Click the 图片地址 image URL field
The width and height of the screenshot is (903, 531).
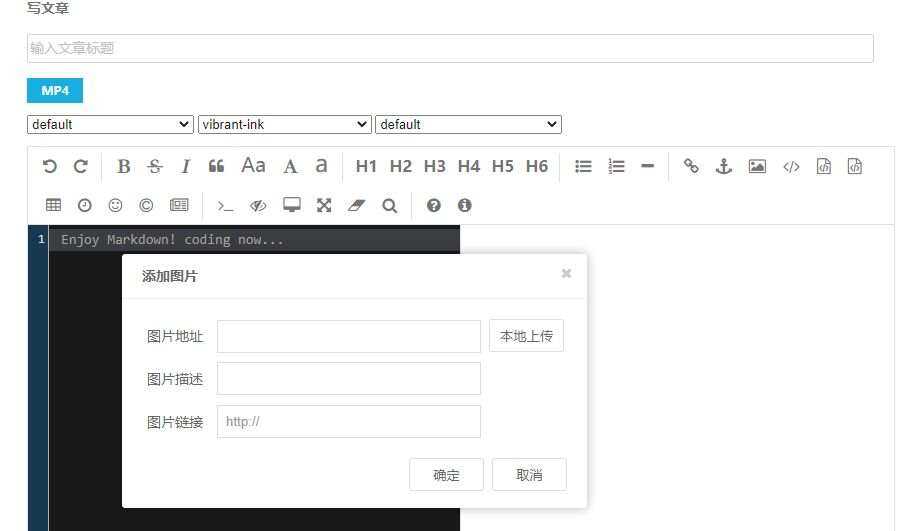tap(348, 336)
